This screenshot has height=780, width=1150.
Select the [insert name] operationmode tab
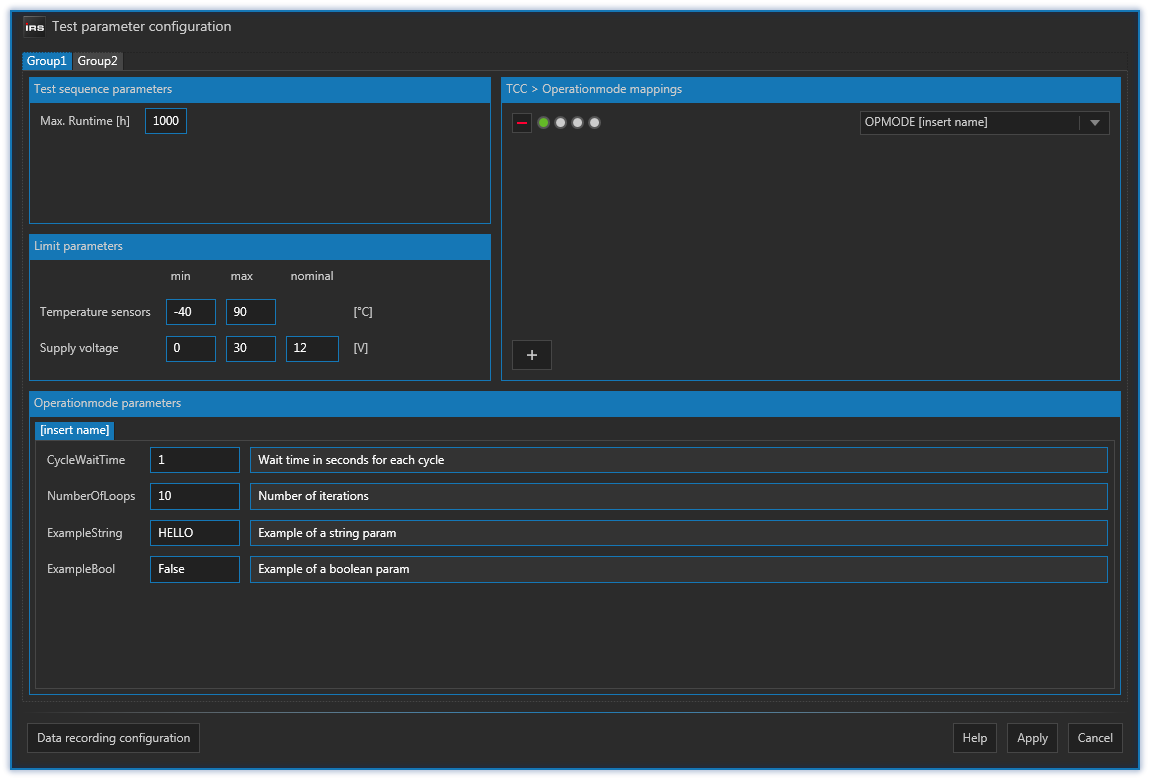[x=75, y=430]
